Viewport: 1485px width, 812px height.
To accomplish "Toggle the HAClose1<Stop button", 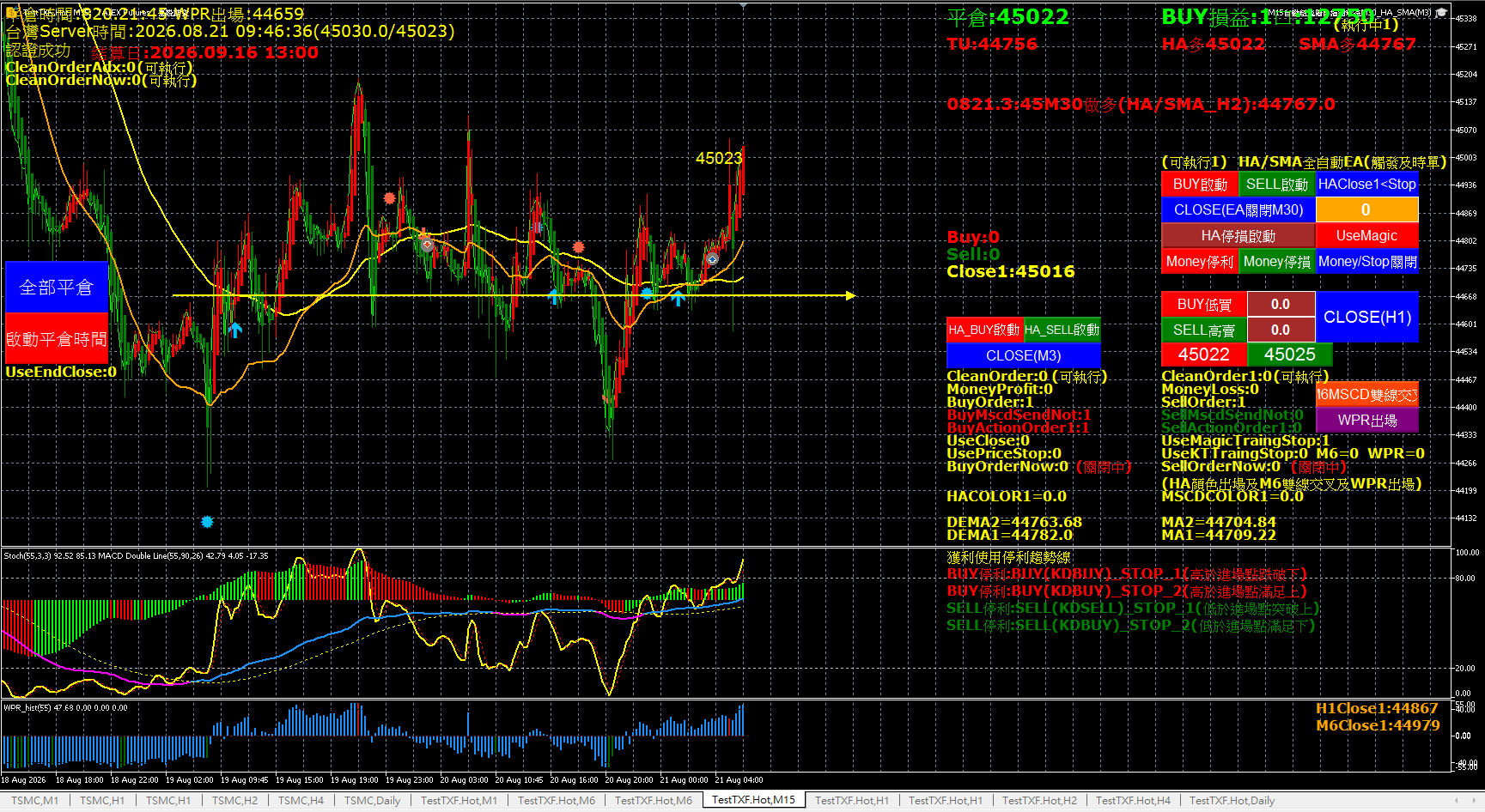I will tap(1366, 185).
